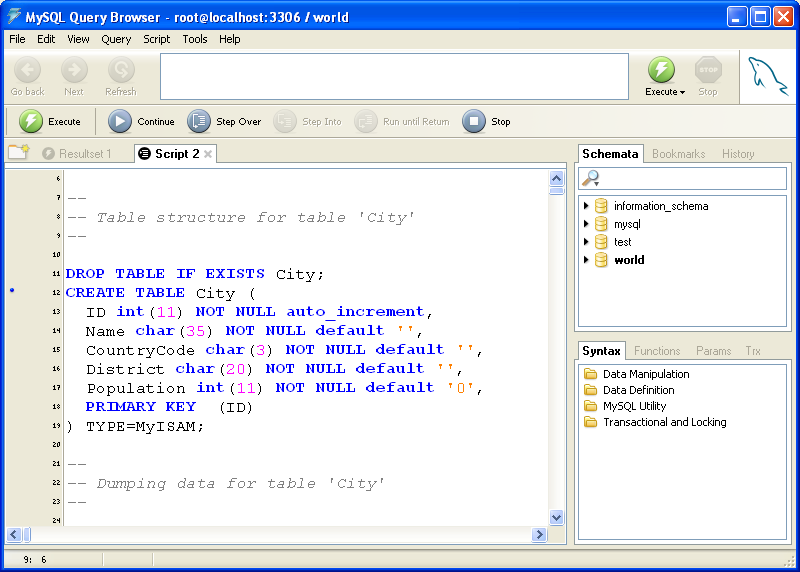Click the Refresh toolbar icon
800x572 pixels.
click(x=121, y=70)
